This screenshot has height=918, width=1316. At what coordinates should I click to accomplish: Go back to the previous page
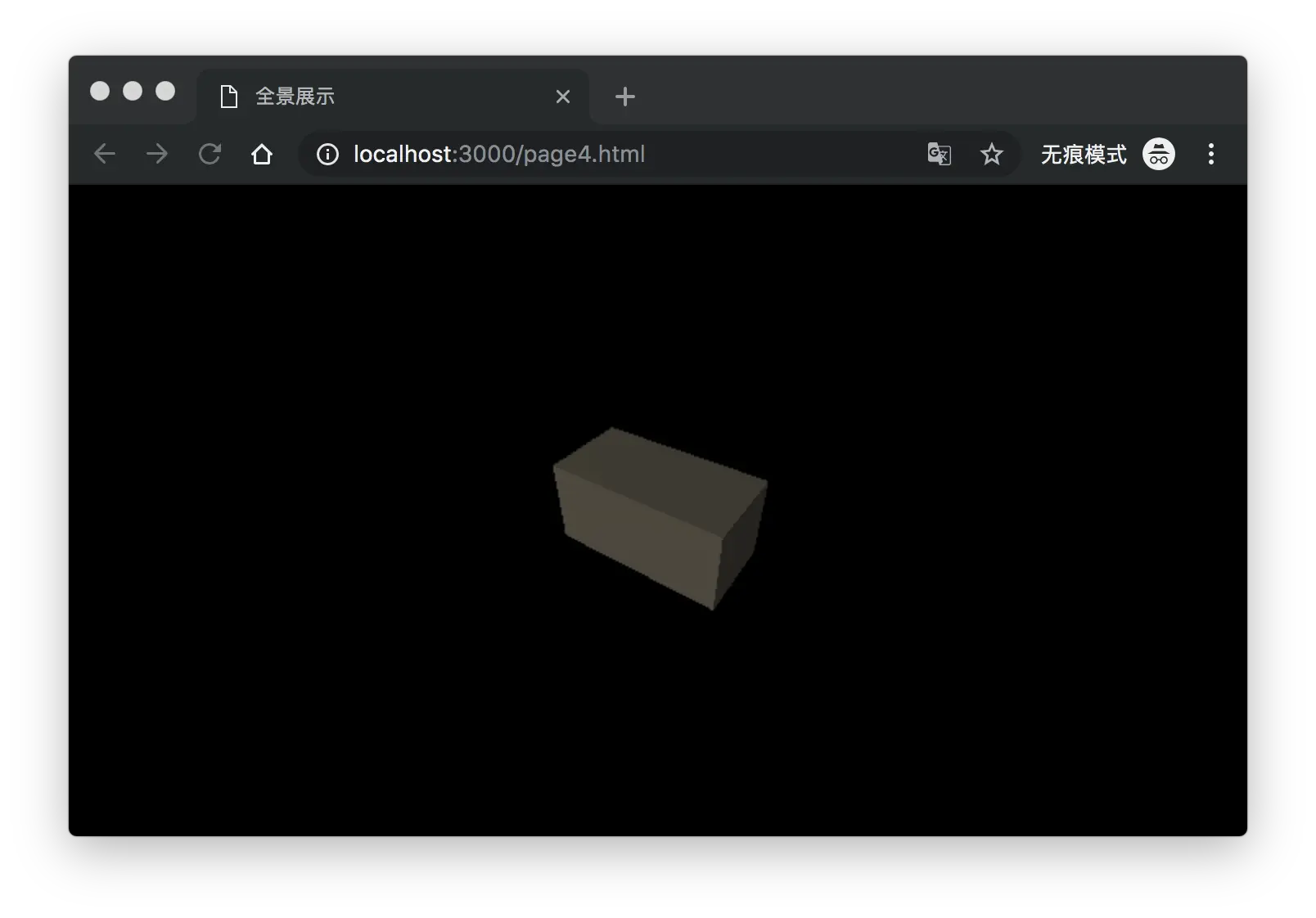coord(105,154)
